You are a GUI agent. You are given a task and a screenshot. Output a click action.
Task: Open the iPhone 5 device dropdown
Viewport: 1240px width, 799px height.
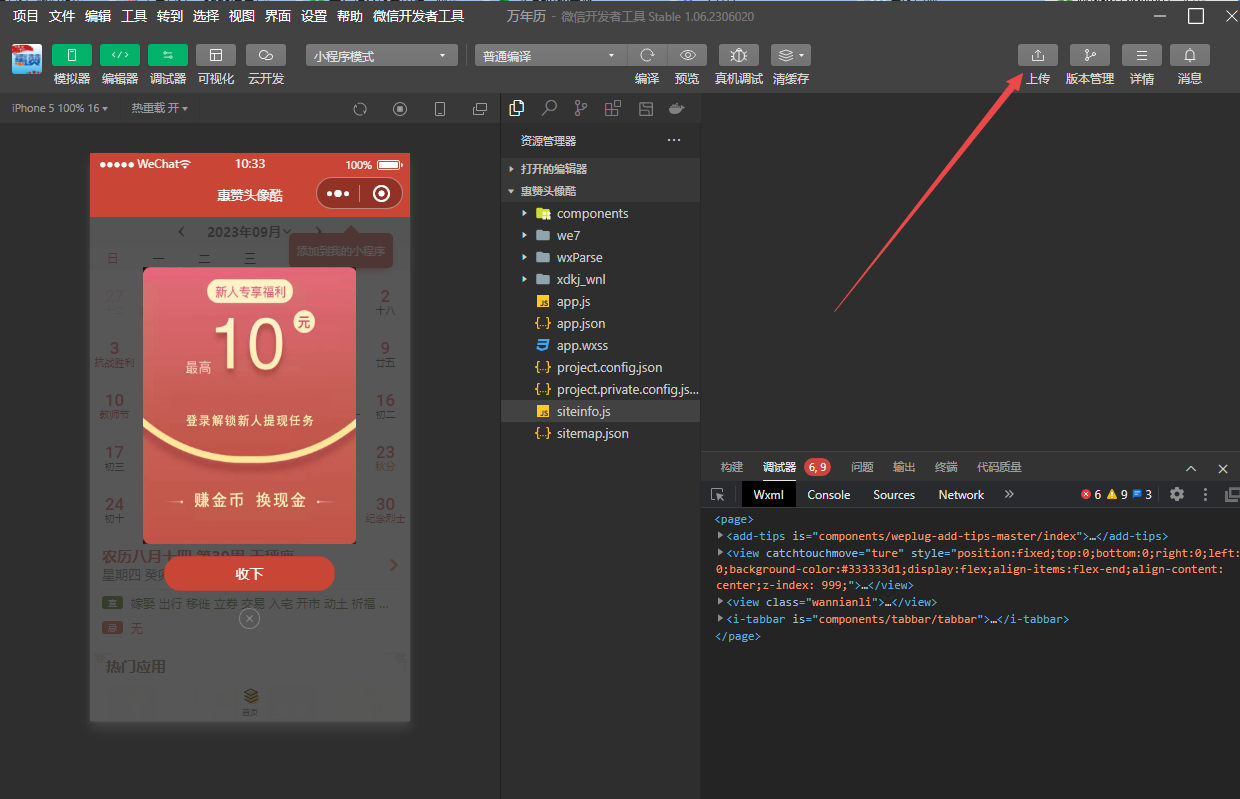click(60, 108)
